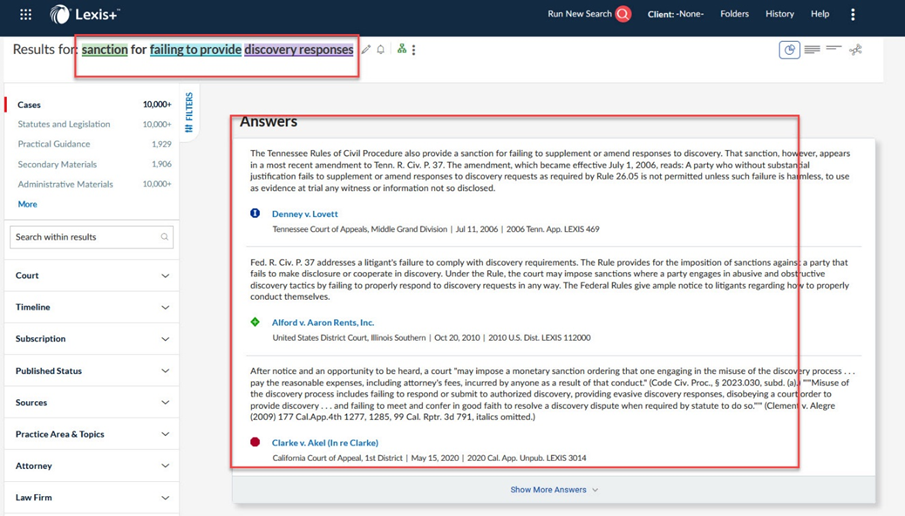Screen dimensions: 905x516
Task: Switch to title-only view icon
Action: tap(833, 48)
